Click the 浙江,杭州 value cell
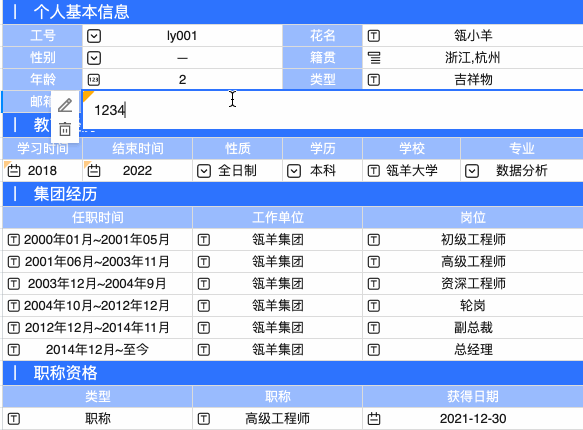This screenshot has width=583, height=430. click(473, 58)
